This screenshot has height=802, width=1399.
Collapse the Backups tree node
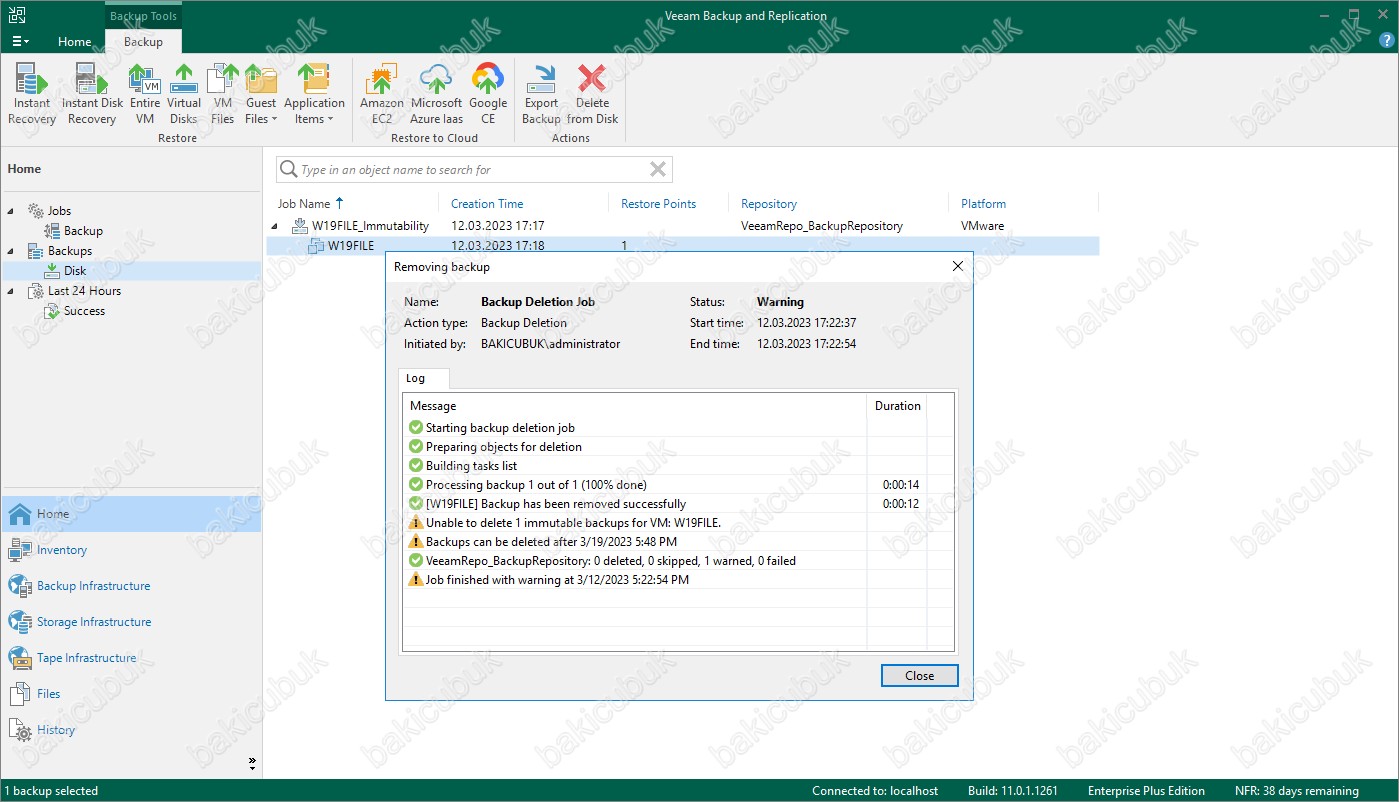pyautogui.click(x=12, y=251)
